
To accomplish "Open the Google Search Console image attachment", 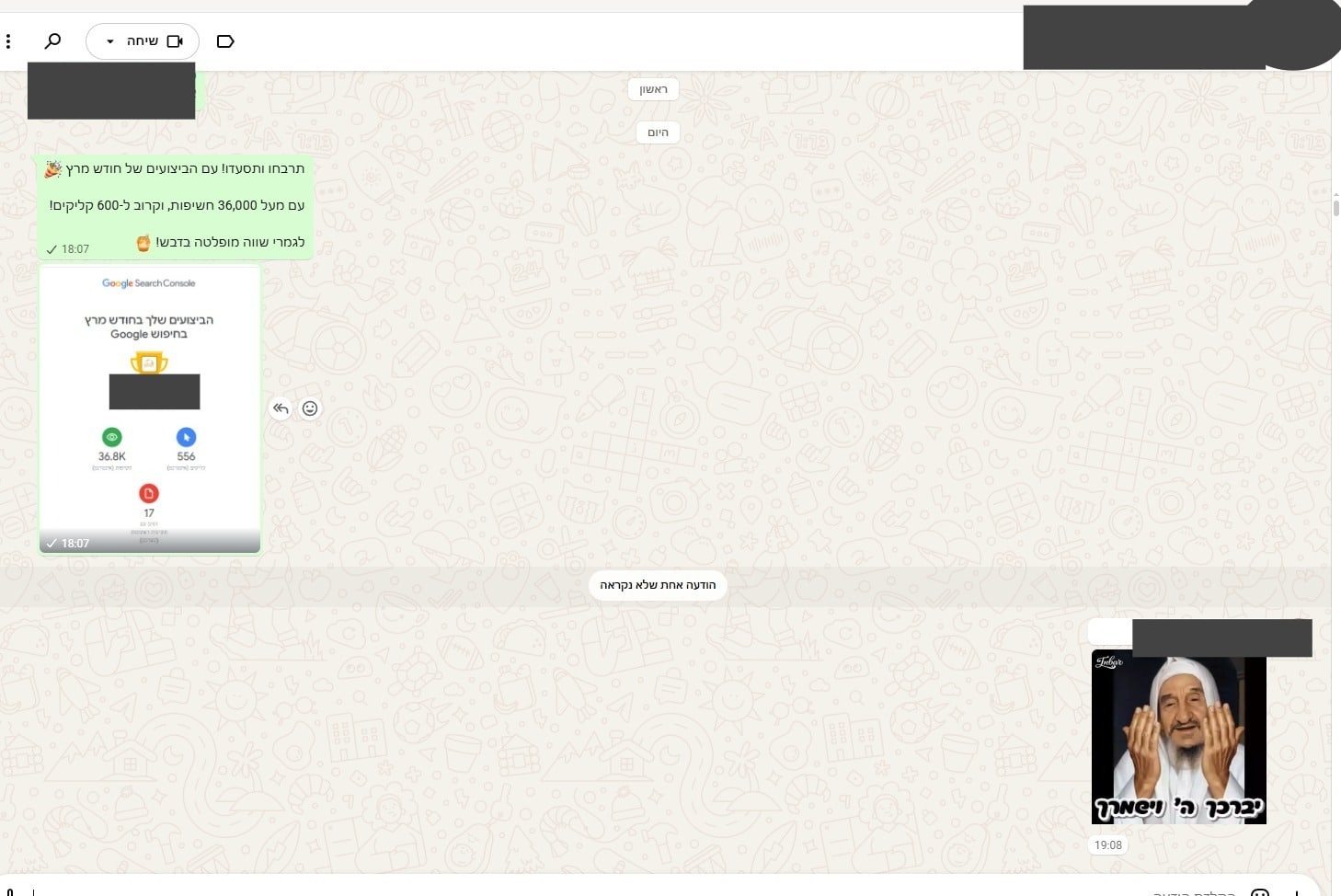I will 150,409.
